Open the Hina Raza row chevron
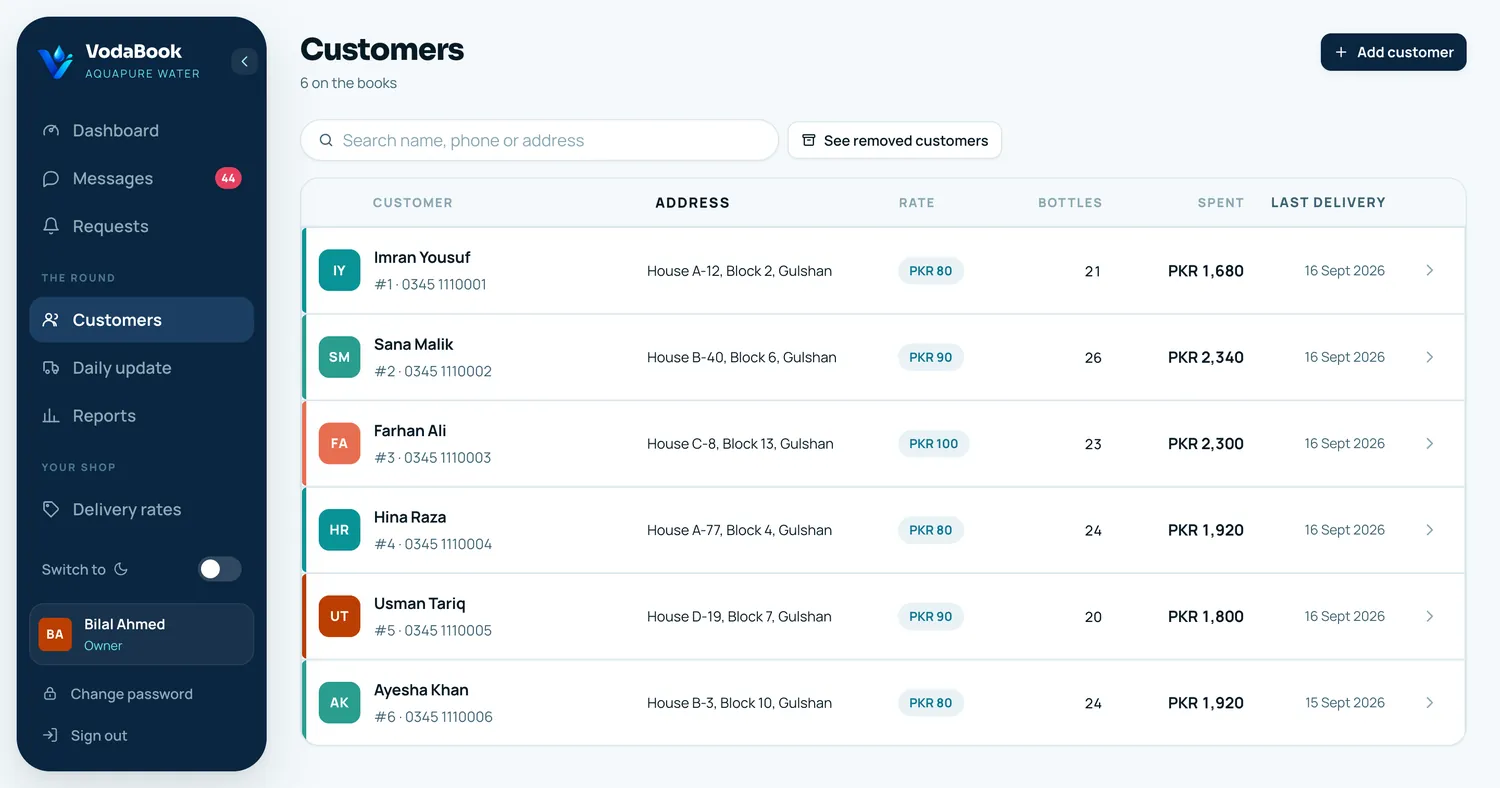The width and height of the screenshot is (1500, 788). point(1430,530)
